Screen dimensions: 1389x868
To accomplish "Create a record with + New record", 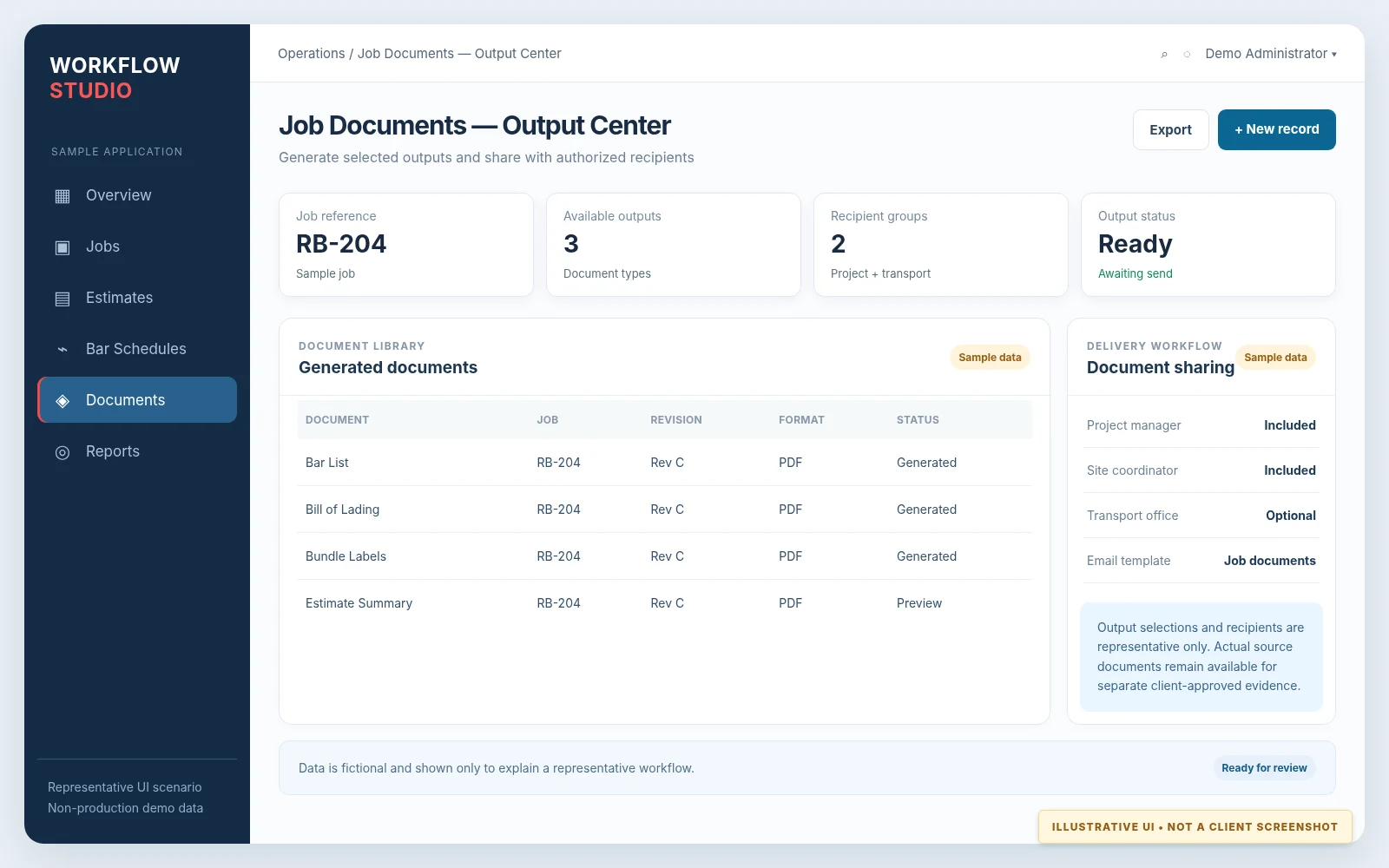I will 1276,129.
